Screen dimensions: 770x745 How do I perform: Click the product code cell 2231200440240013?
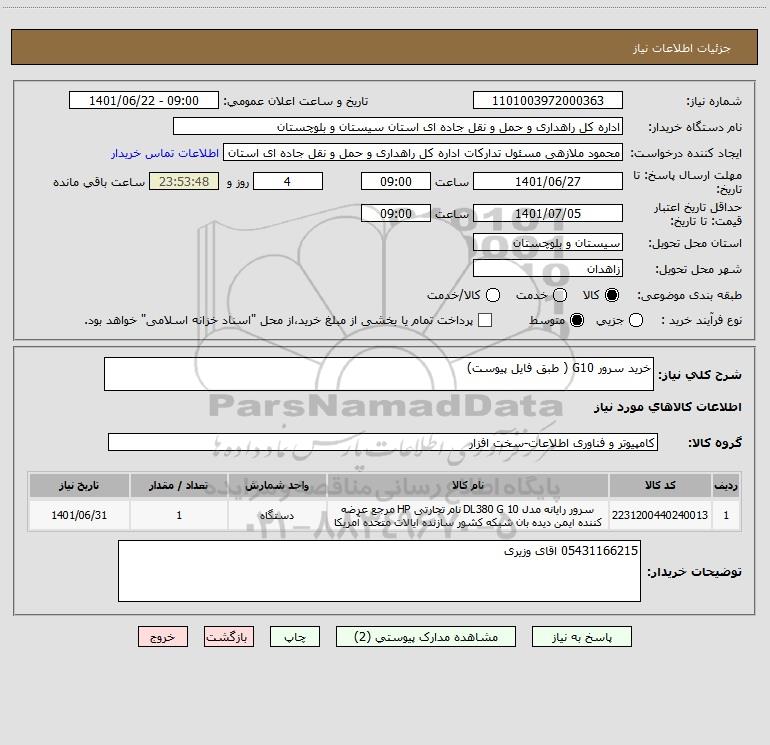tap(660, 515)
